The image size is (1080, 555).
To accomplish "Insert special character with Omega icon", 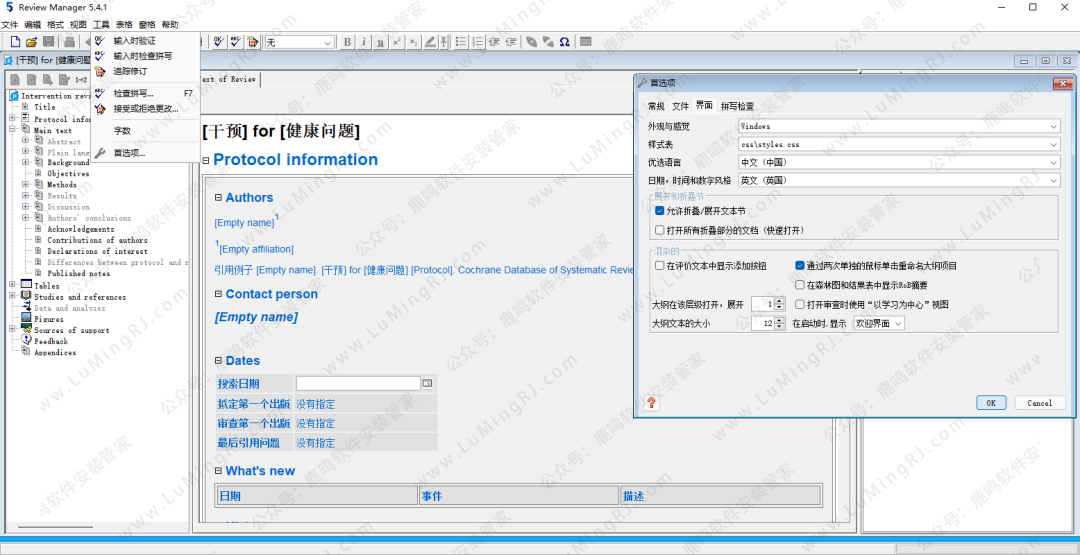I will (x=565, y=42).
